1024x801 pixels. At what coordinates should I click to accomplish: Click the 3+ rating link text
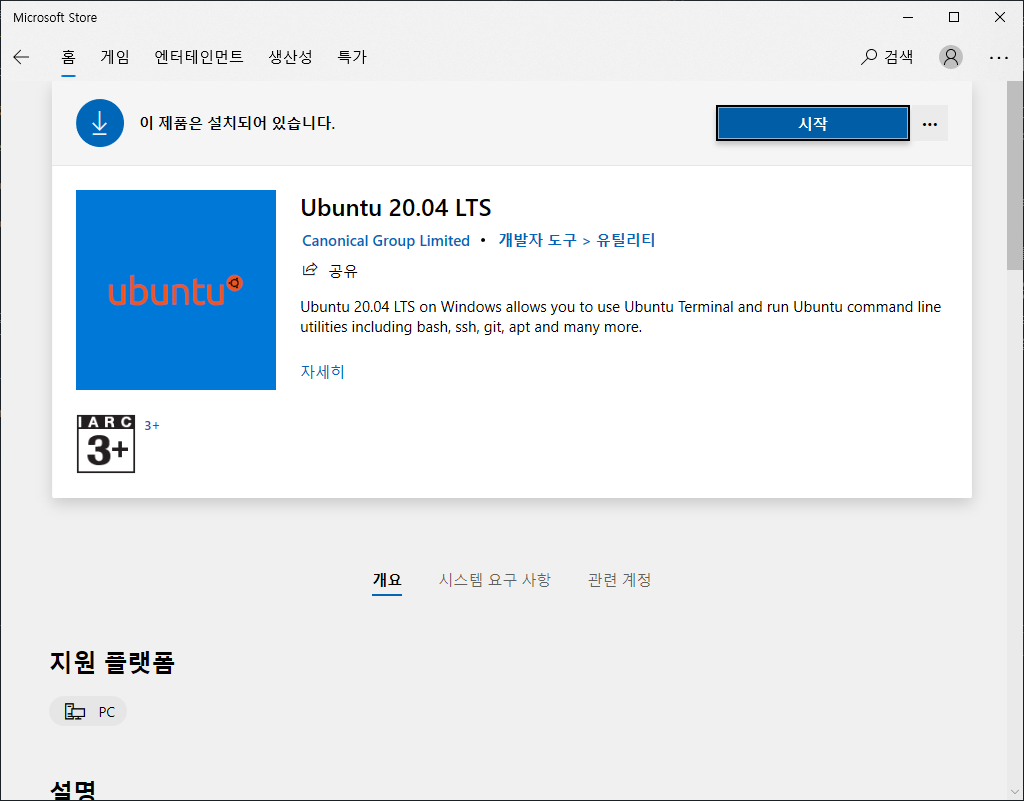point(152,426)
